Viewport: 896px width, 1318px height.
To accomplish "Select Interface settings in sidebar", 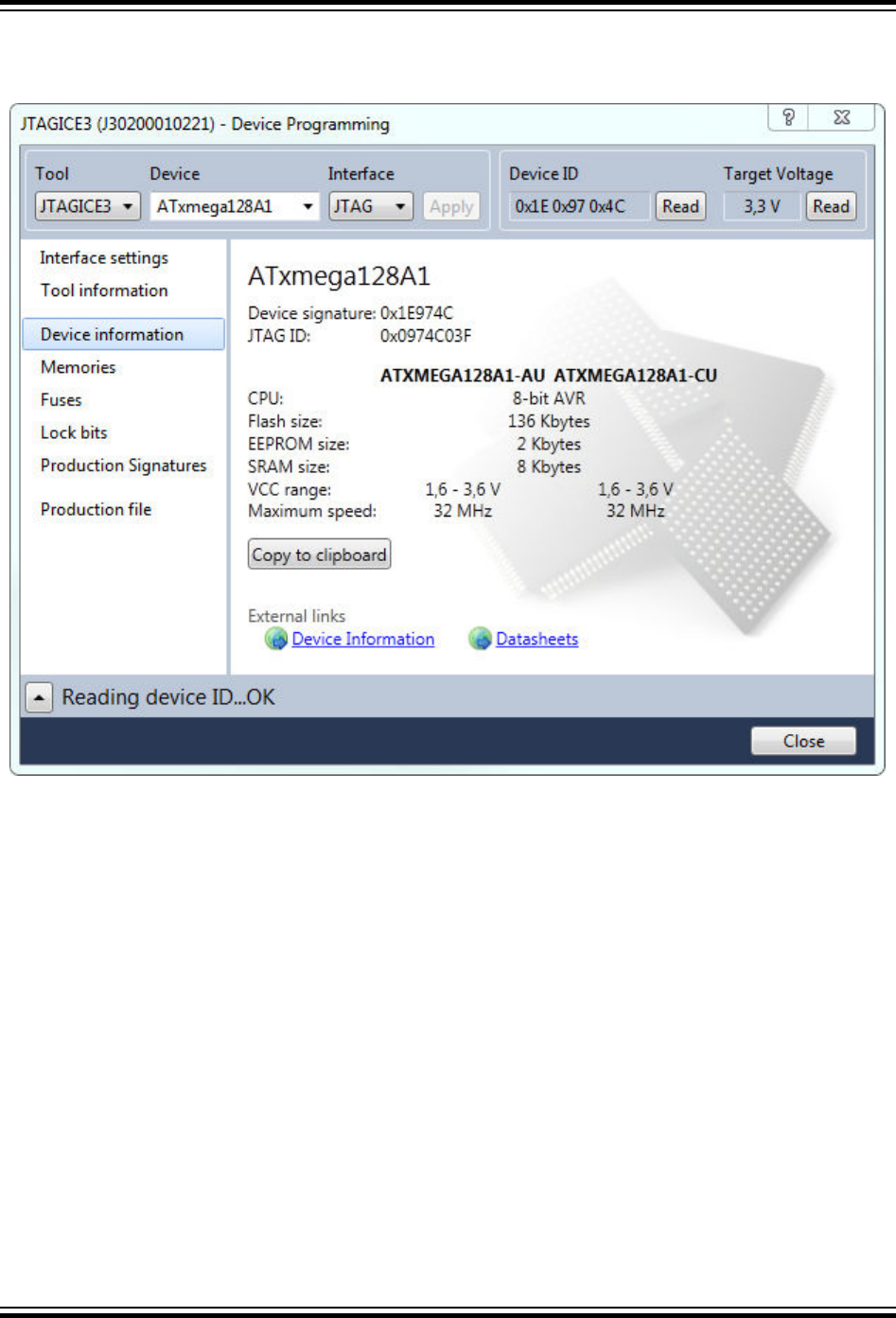I will coord(104,258).
